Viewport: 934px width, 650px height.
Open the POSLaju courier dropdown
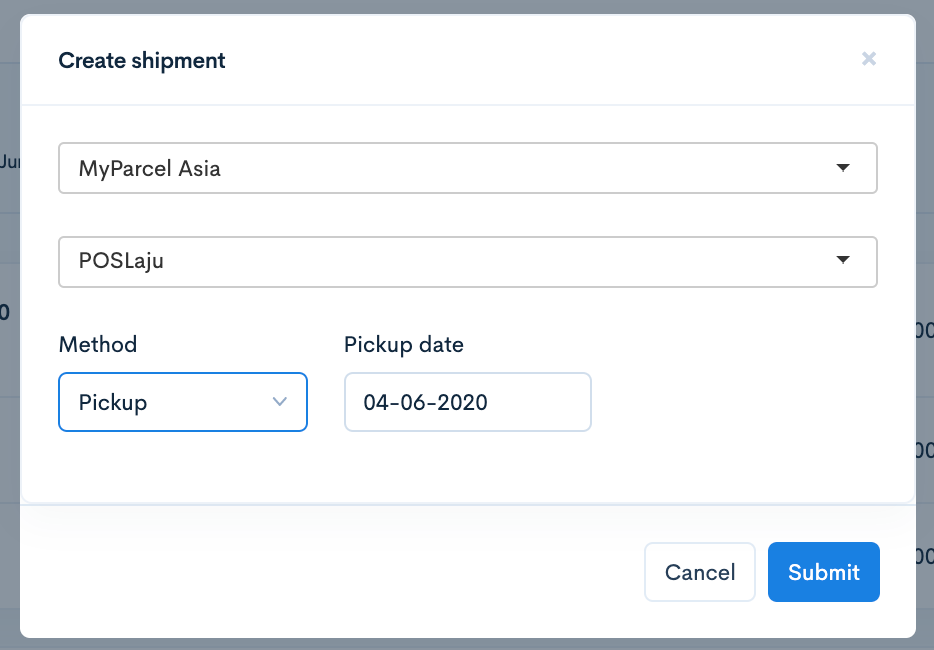[468, 262]
